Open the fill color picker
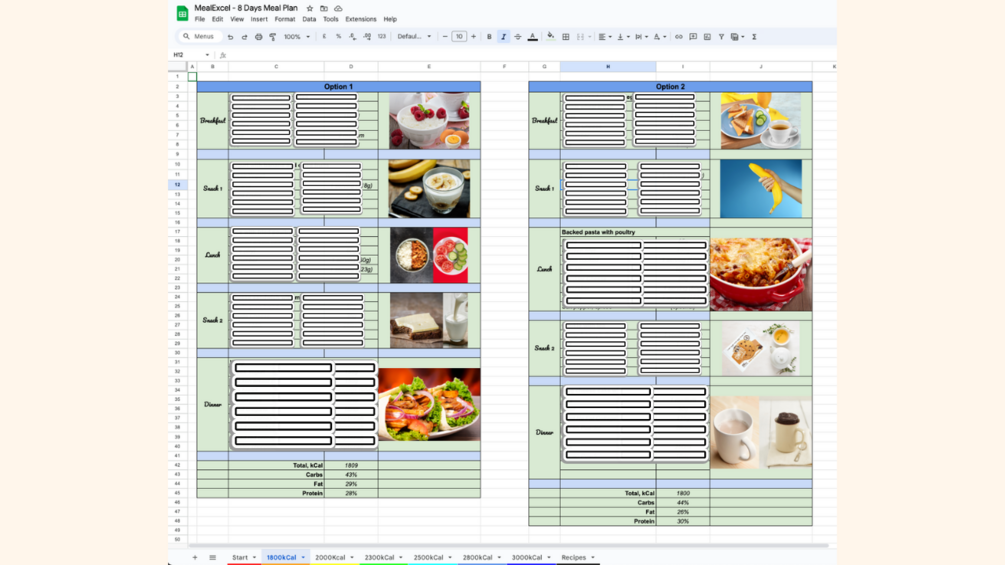Image resolution: width=1005 pixels, height=565 pixels. click(550, 37)
